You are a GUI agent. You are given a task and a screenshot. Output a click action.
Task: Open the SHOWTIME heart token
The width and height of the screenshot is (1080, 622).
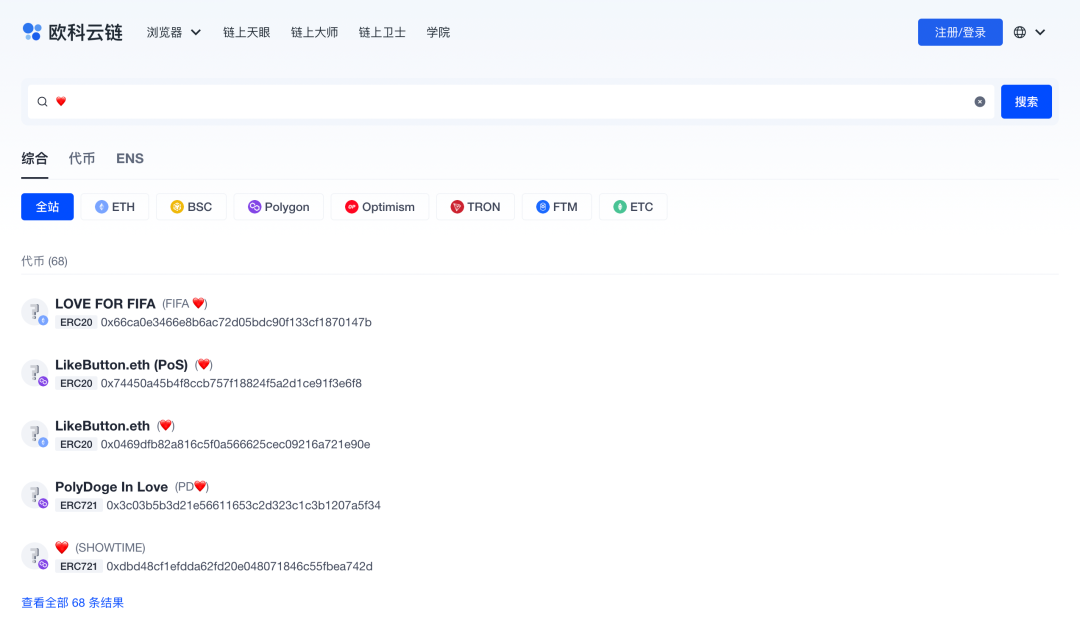[101, 548]
